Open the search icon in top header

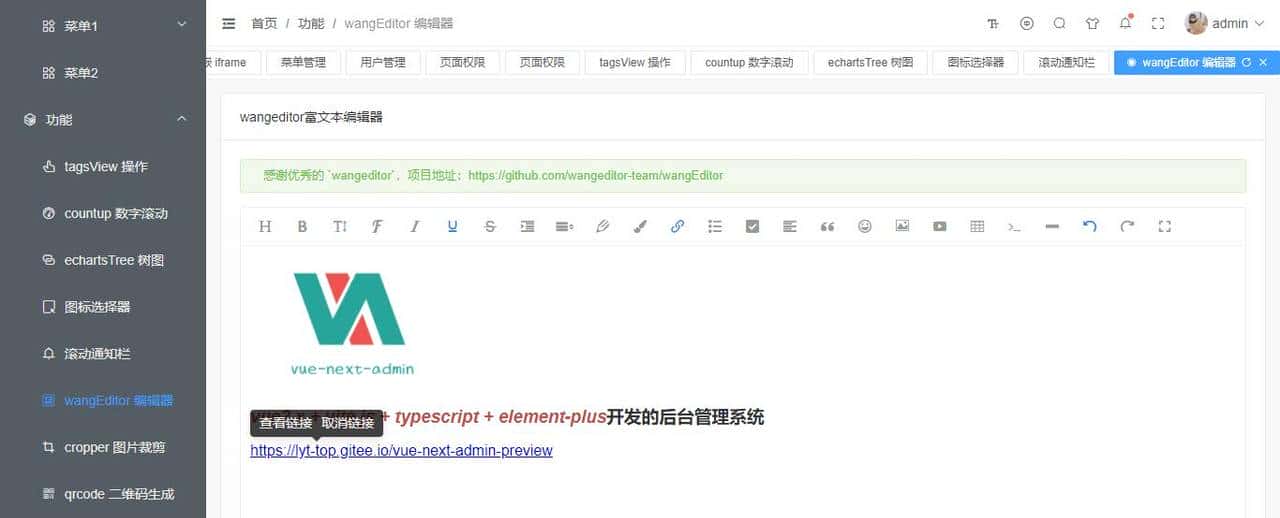(x=1060, y=23)
